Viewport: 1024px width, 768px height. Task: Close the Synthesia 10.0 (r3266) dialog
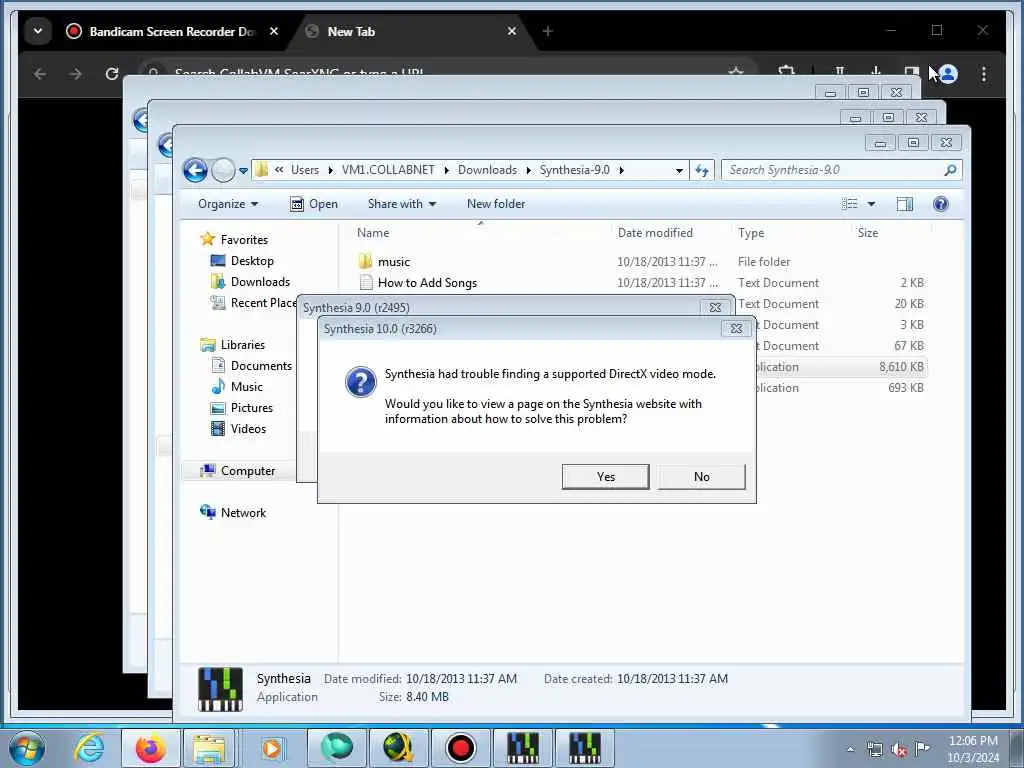736,328
